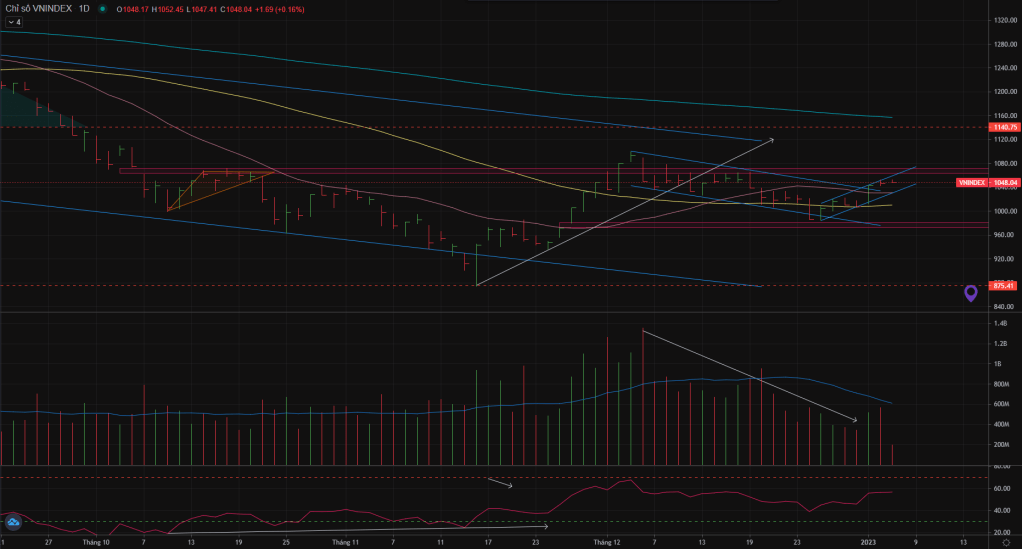The height and width of the screenshot is (549, 1022).
Task: Click the small arrow above the RSI line
Action: pos(509,486)
